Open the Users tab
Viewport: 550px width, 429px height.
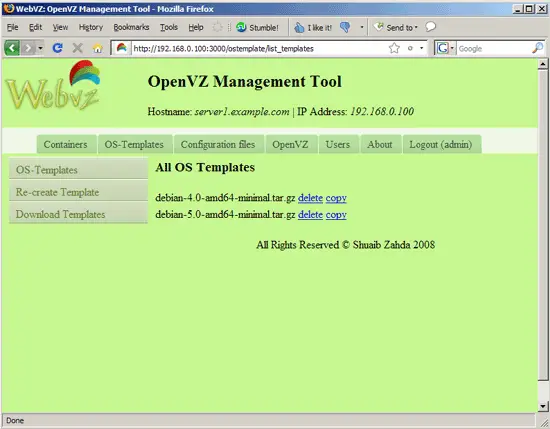point(338,144)
